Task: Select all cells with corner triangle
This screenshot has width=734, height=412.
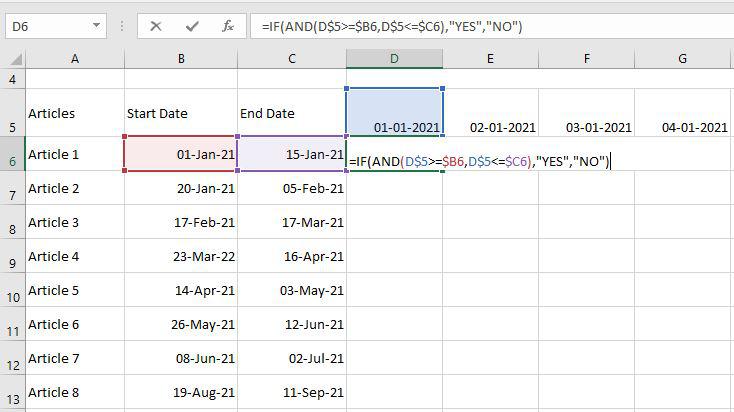Action: 15,59
